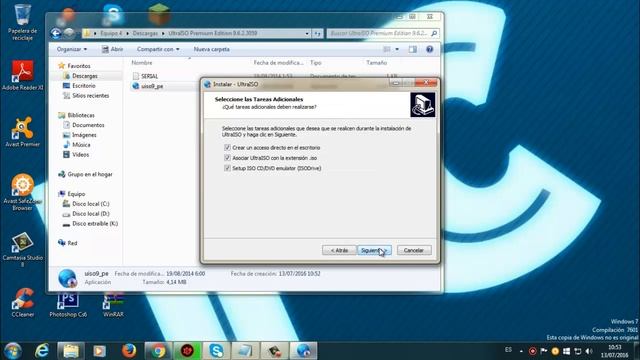
Task: Open Disco extraíble (K:)
Action: (95, 224)
